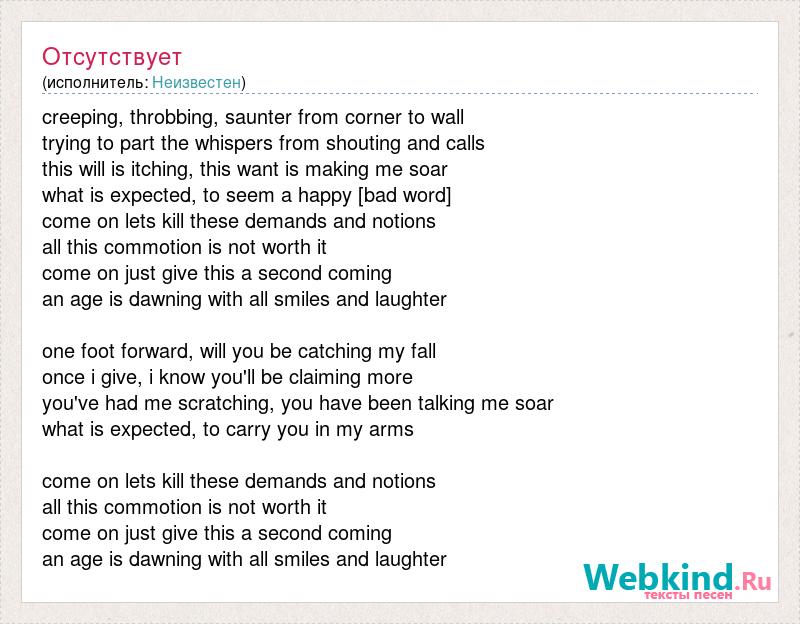
Task: Click the тексты песен tagline under the logo
Action: tap(688, 595)
